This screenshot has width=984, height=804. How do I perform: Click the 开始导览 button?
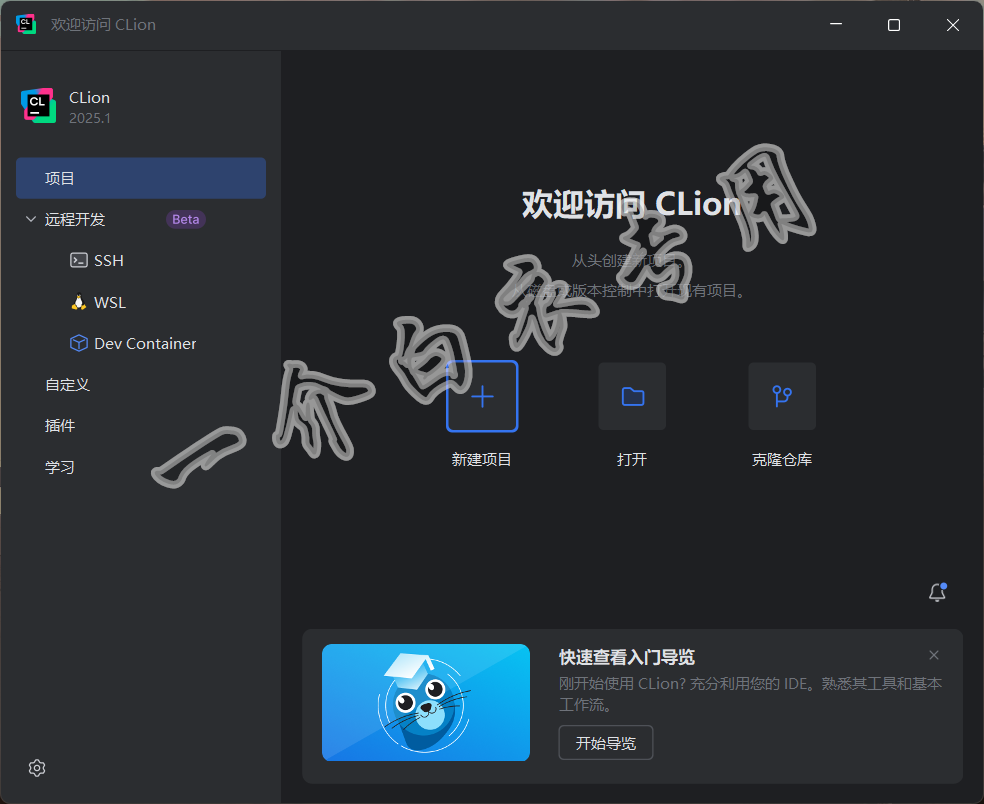click(x=606, y=743)
